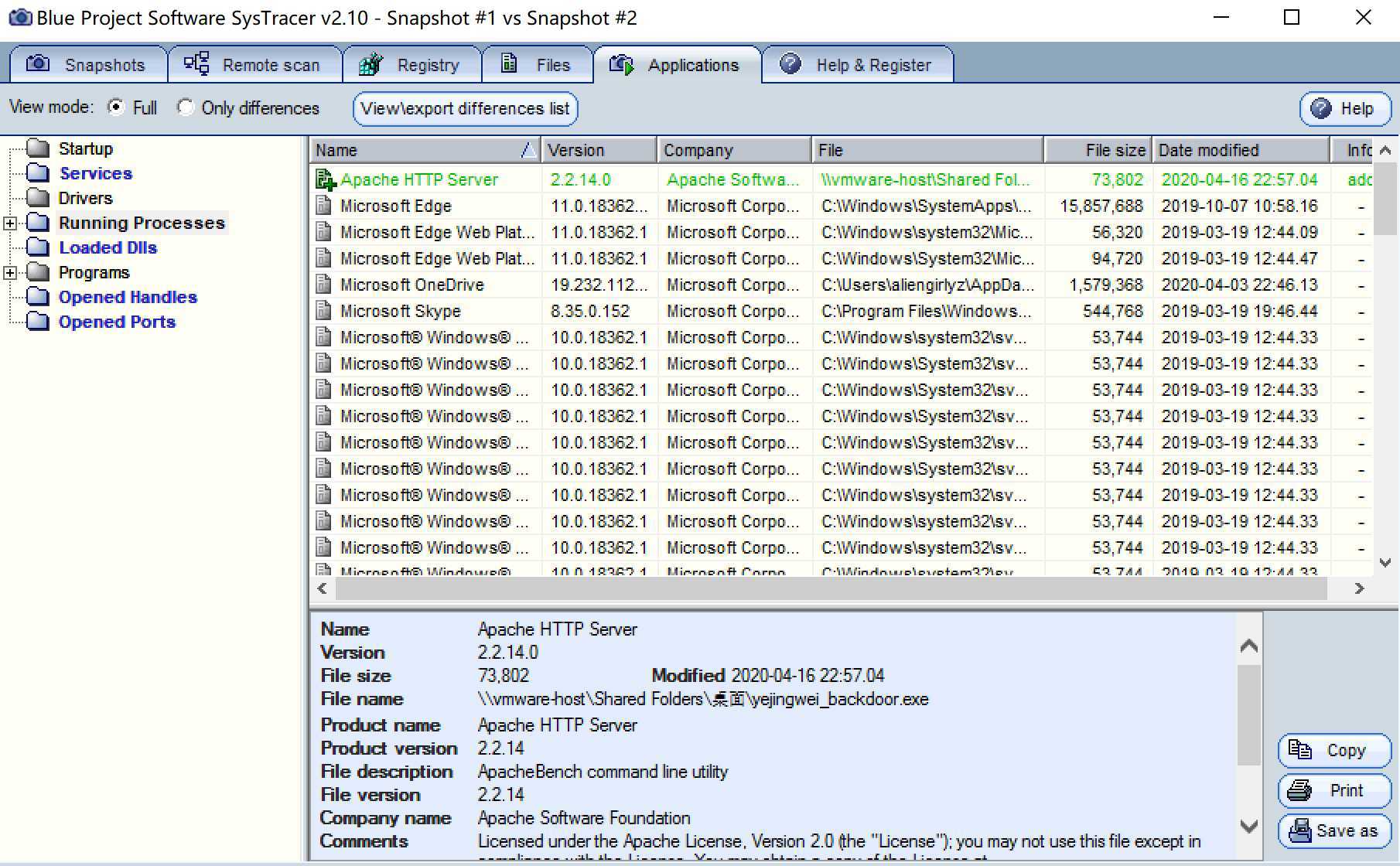Click the added-item icon for Apache HTTP Server
This screenshot has width=1400, height=866.
(x=326, y=180)
